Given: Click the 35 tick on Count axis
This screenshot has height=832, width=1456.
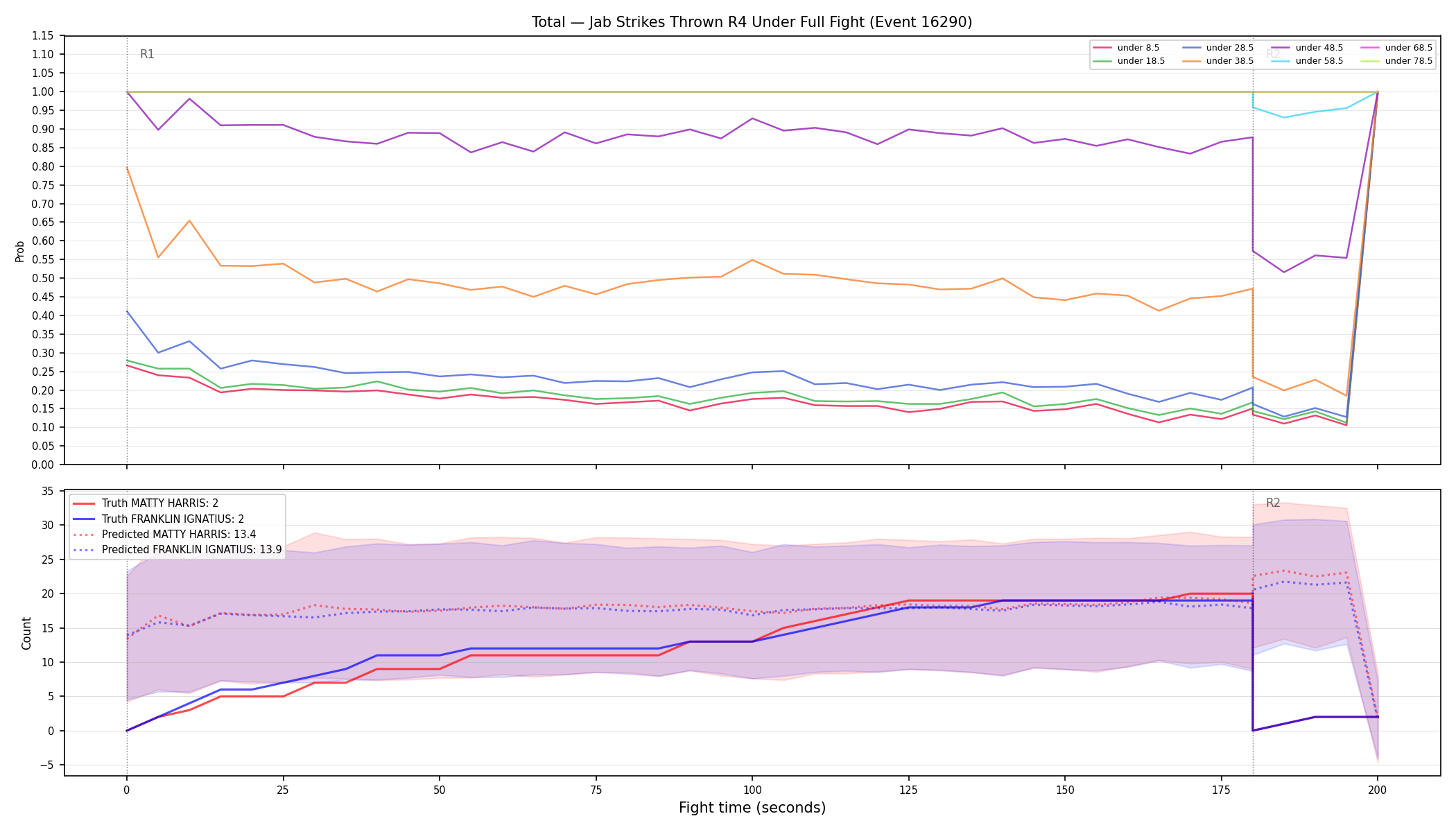Looking at the screenshot, I should tap(48, 492).
